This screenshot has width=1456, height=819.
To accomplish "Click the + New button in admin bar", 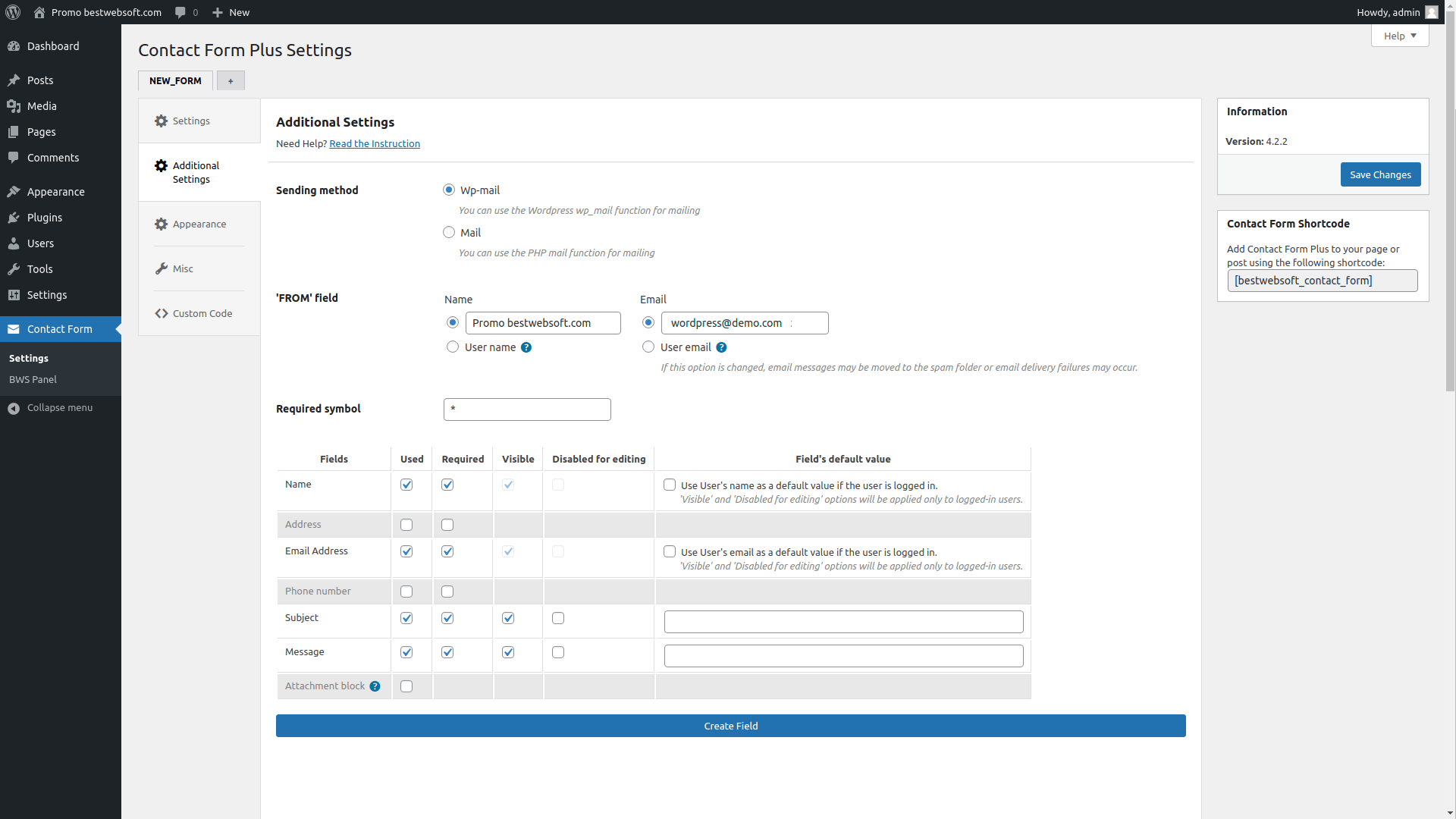I will [231, 12].
